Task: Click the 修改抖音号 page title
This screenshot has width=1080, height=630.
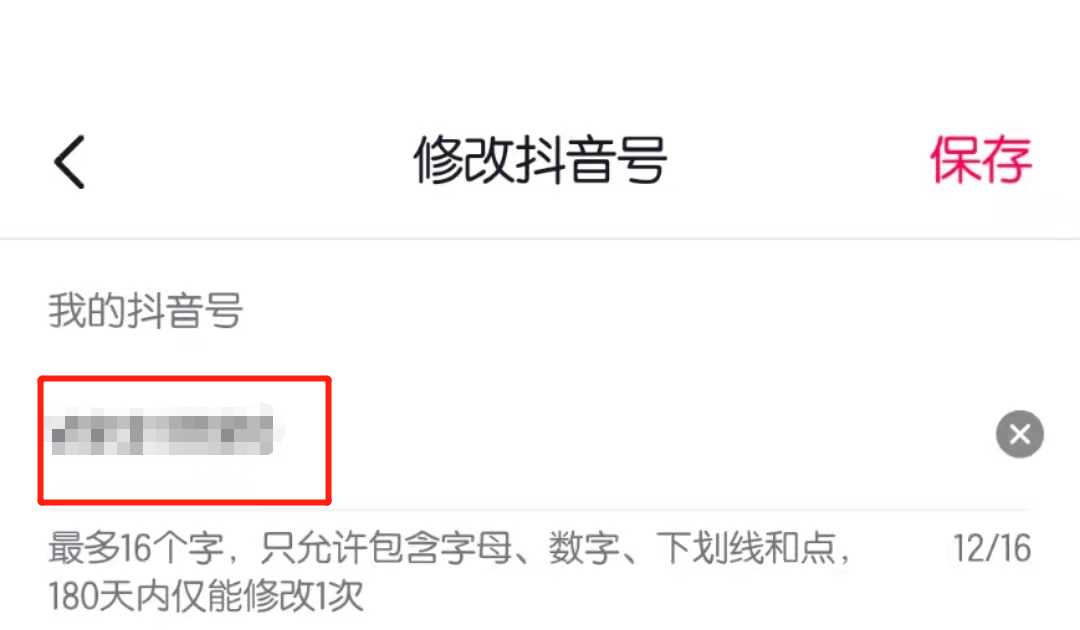Action: [x=540, y=160]
